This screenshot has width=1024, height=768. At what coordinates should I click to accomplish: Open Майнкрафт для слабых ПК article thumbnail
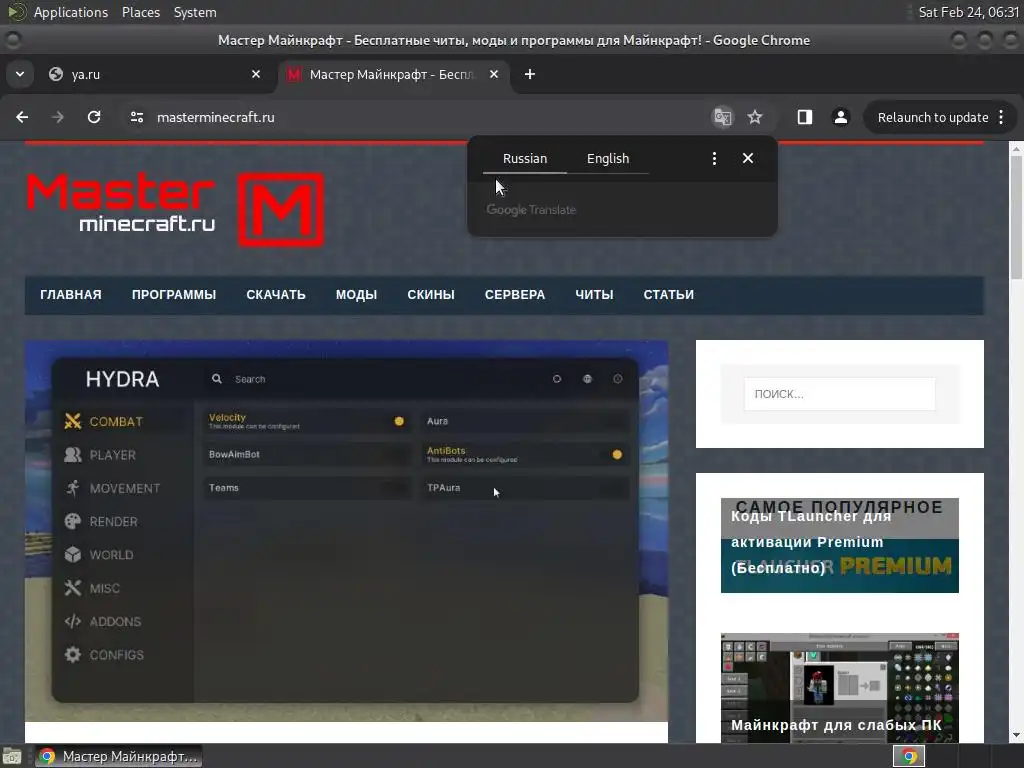pos(839,688)
